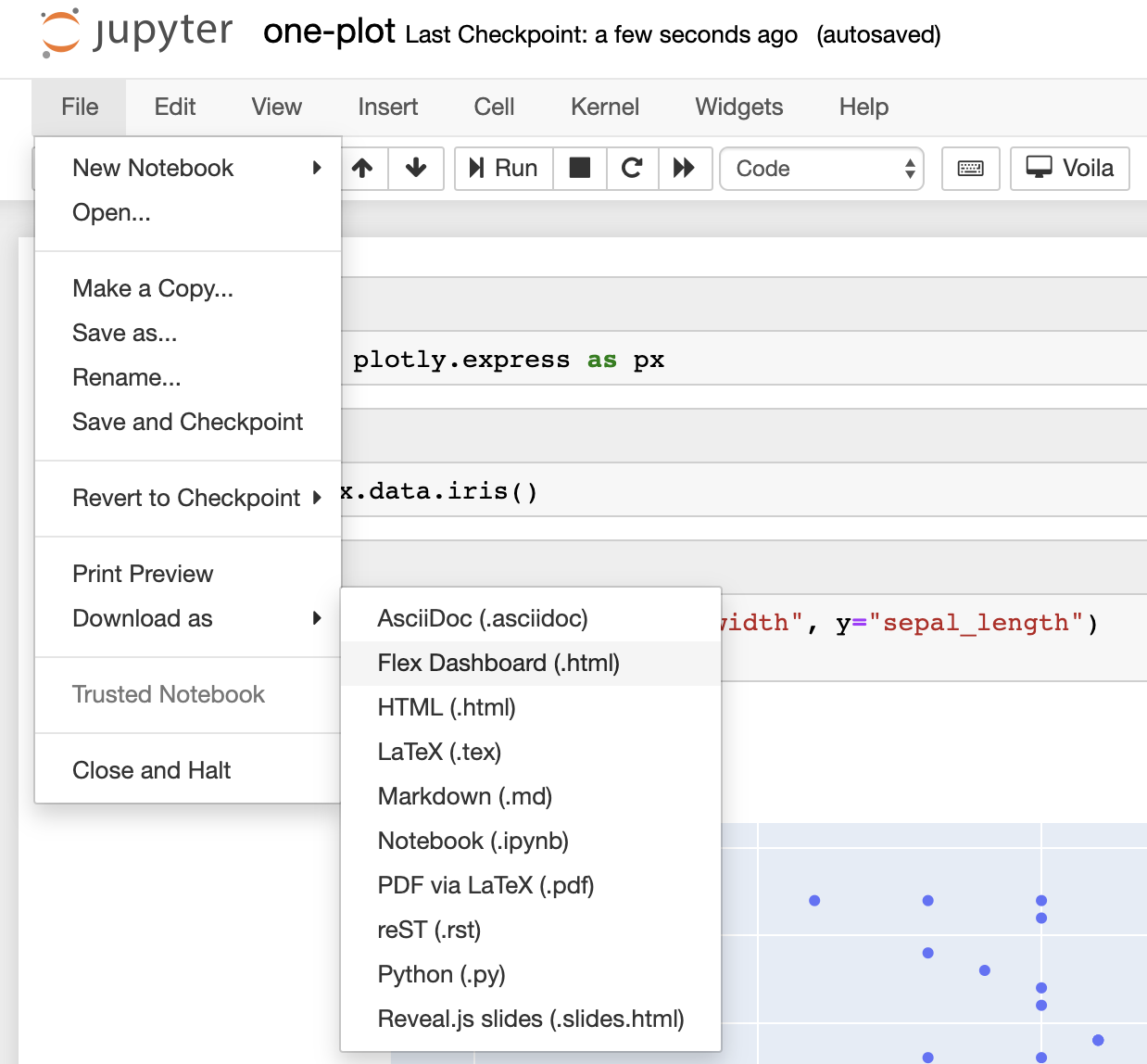Image resolution: width=1147 pixels, height=1064 pixels.
Task: Select Save and Checkpoint
Action: [x=187, y=422]
